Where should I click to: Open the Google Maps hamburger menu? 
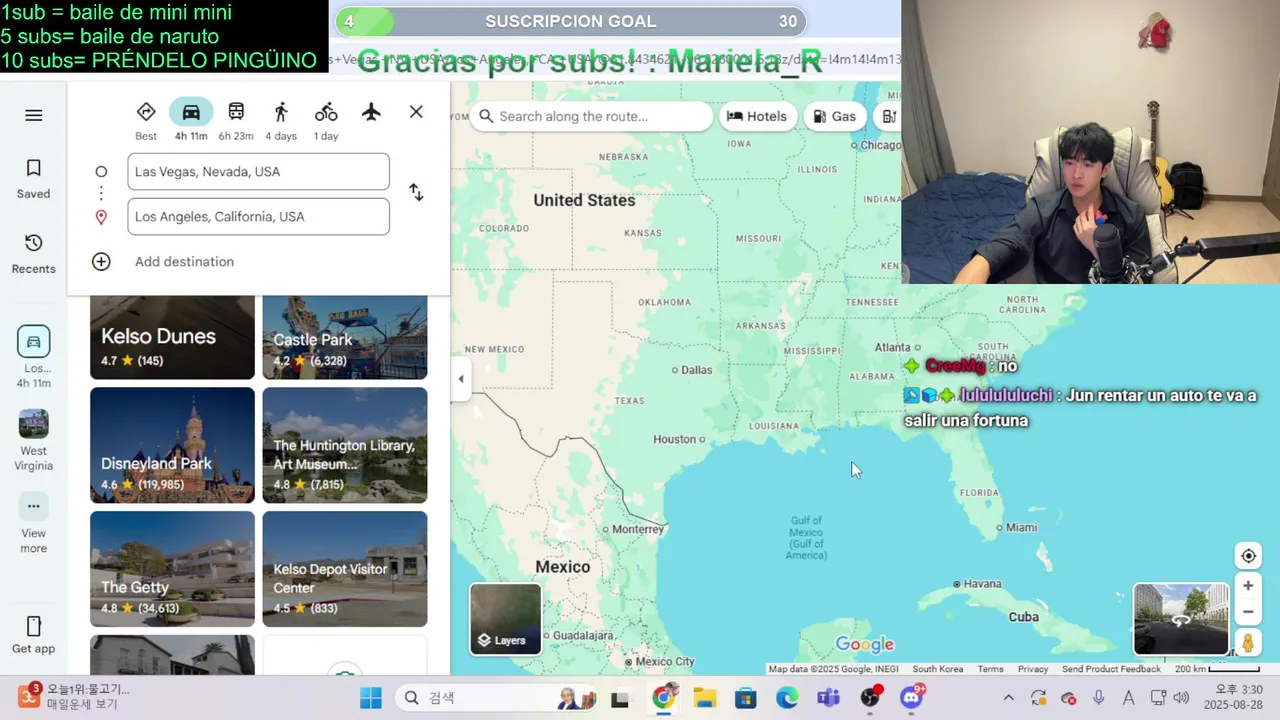[34, 115]
